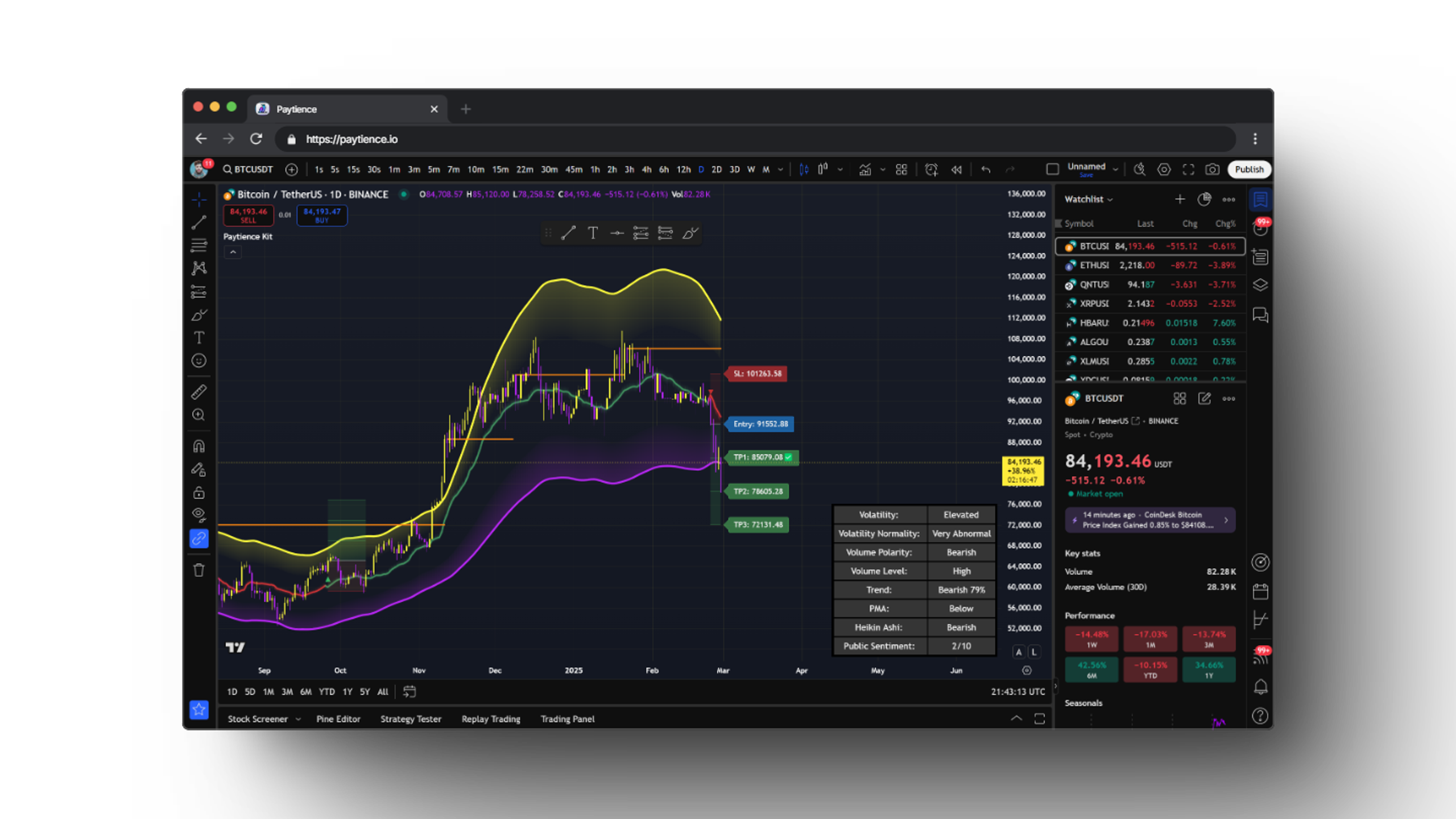
Task: Toggle log scale L button
Action: [x=1034, y=652]
